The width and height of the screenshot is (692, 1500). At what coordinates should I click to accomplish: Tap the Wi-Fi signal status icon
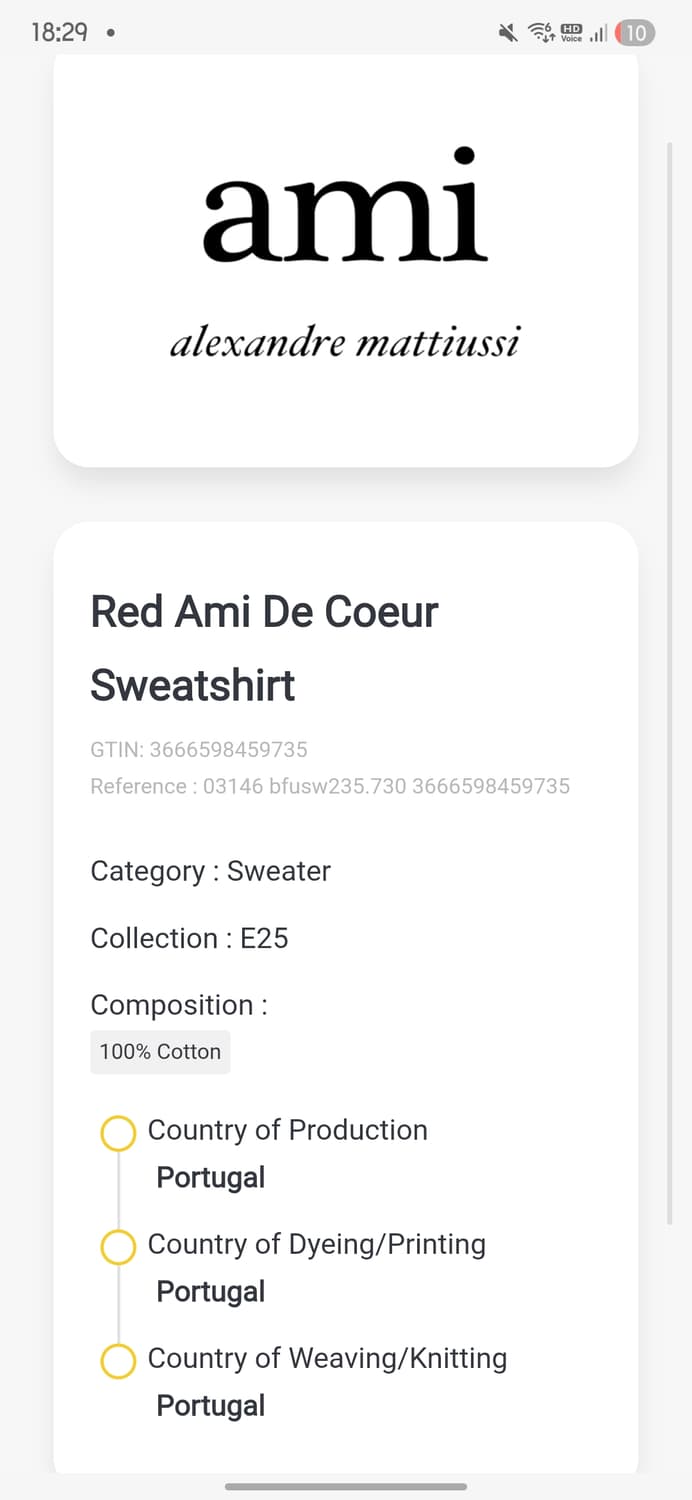(541, 33)
